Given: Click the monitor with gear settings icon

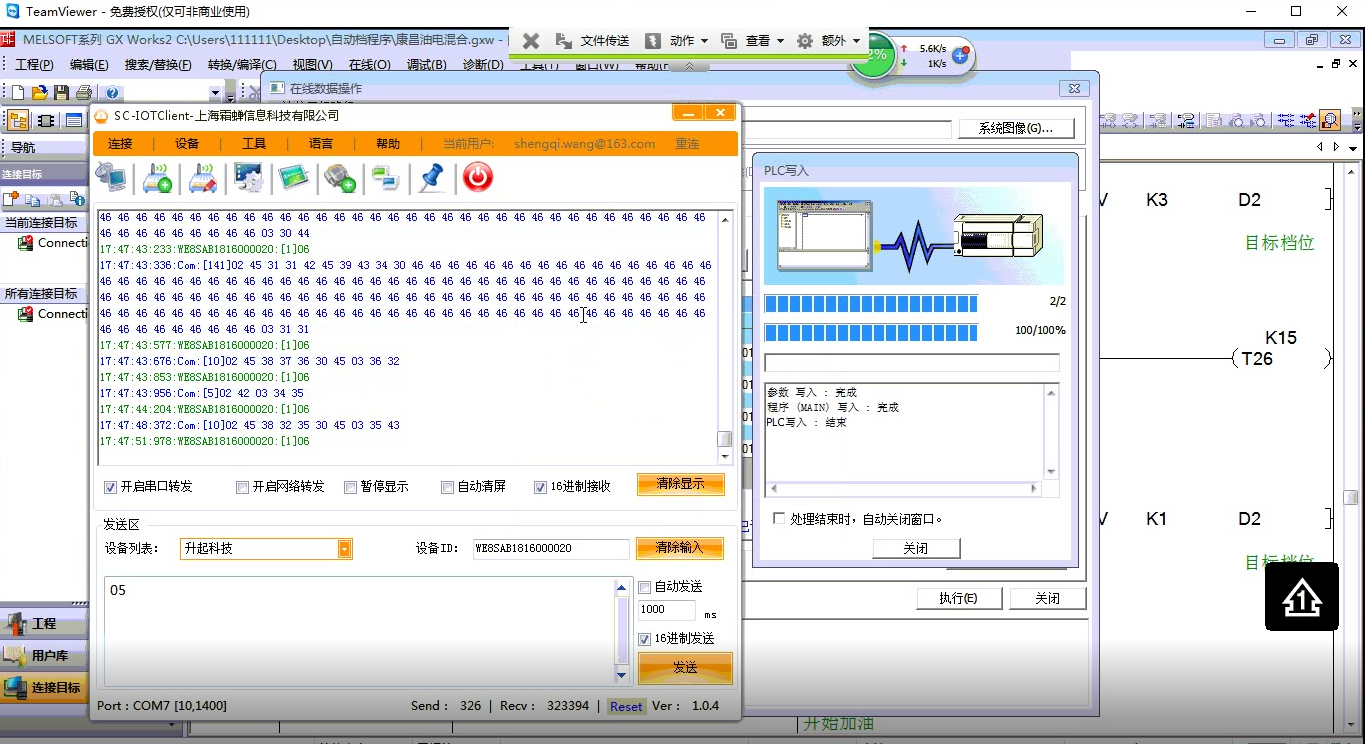Looking at the screenshot, I should click(x=248, y=178).
